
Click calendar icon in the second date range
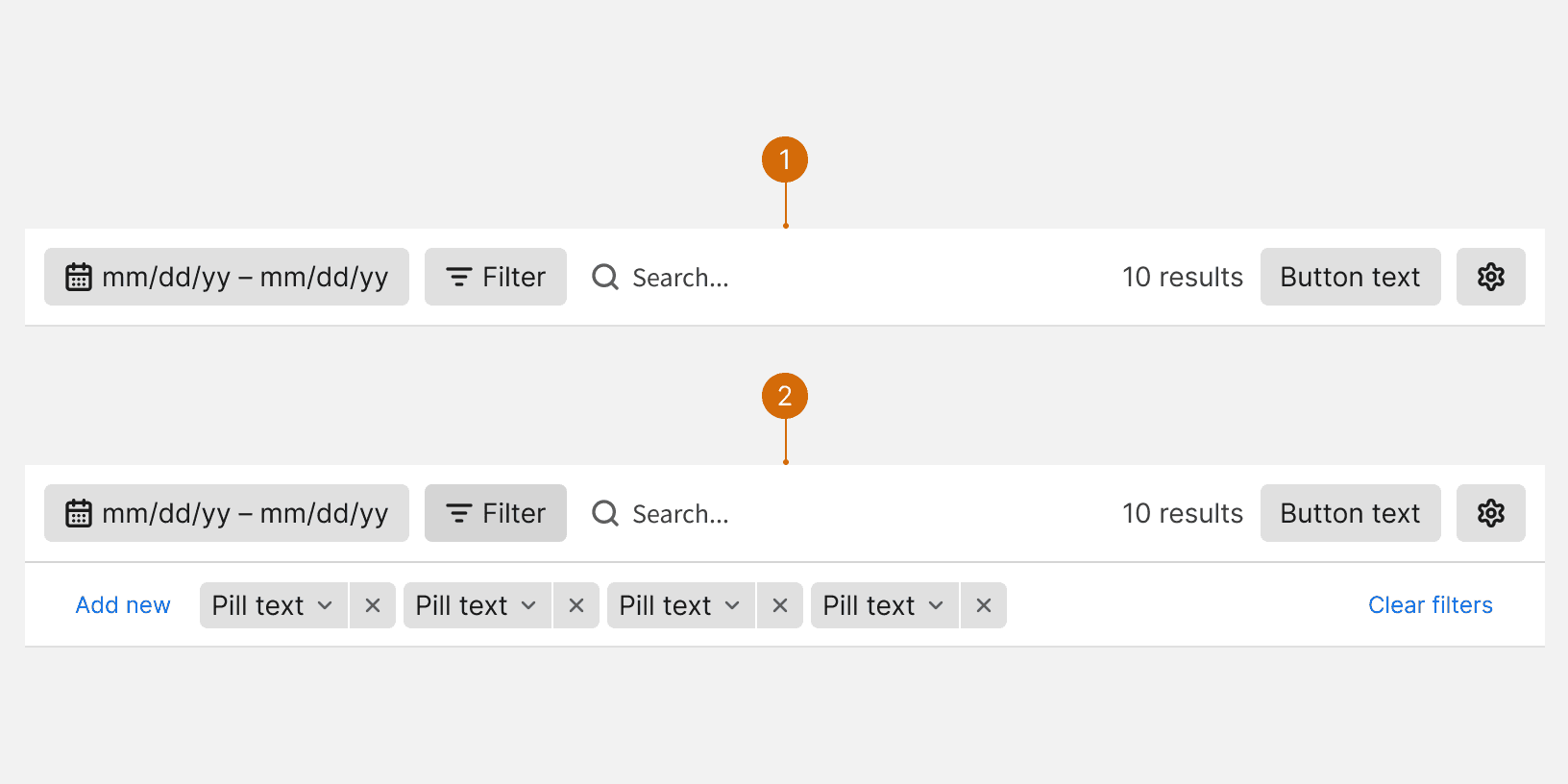[79, 513]
